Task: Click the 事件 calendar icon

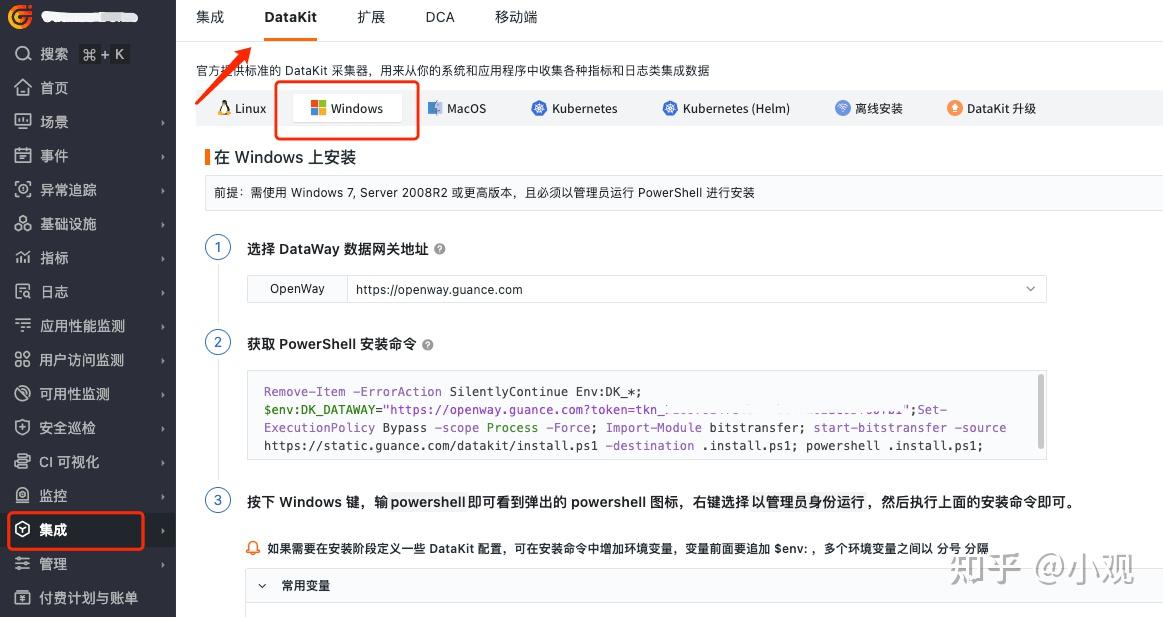Action: pos(23,155)
